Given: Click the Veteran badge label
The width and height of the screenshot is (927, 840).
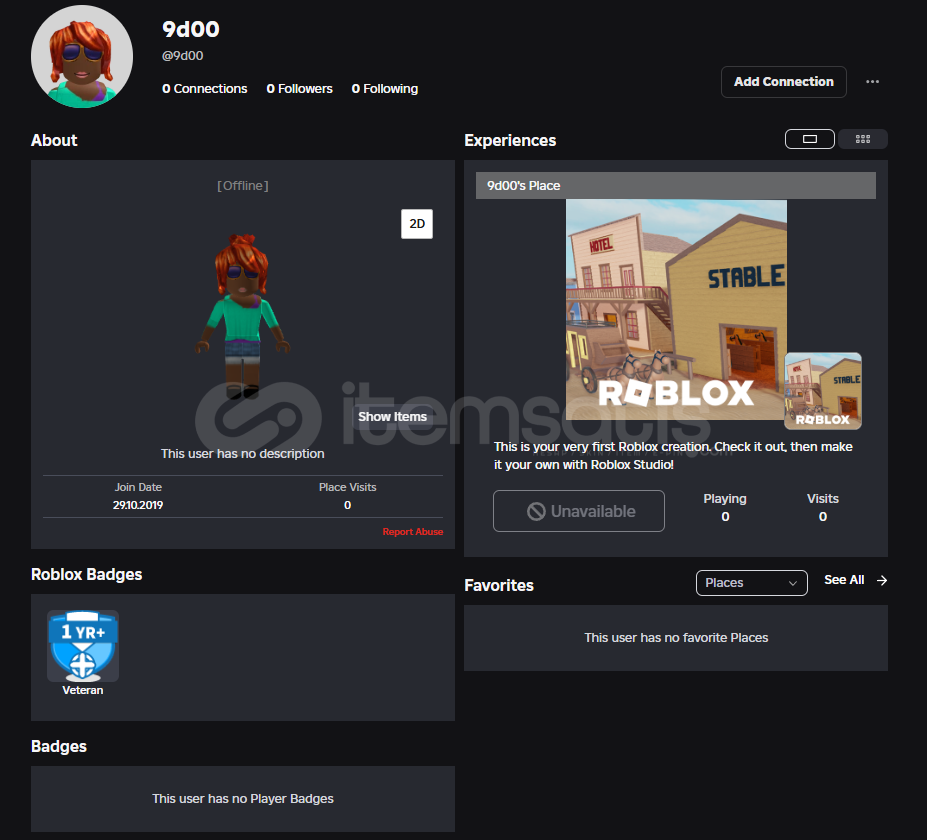Looking at the screenshot, I should [83, 690].
